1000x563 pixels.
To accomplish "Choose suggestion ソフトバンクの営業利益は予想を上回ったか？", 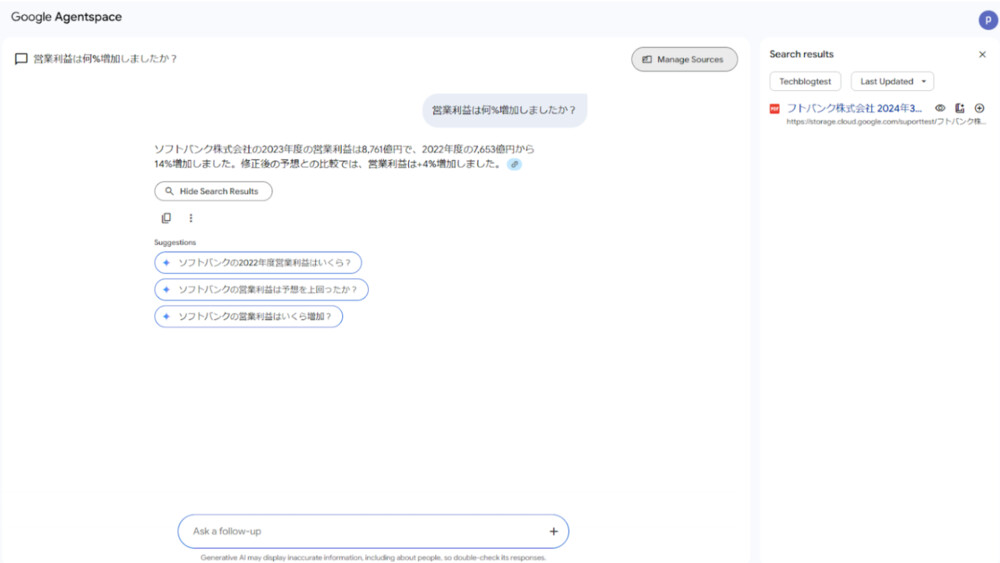I will 261,289.
